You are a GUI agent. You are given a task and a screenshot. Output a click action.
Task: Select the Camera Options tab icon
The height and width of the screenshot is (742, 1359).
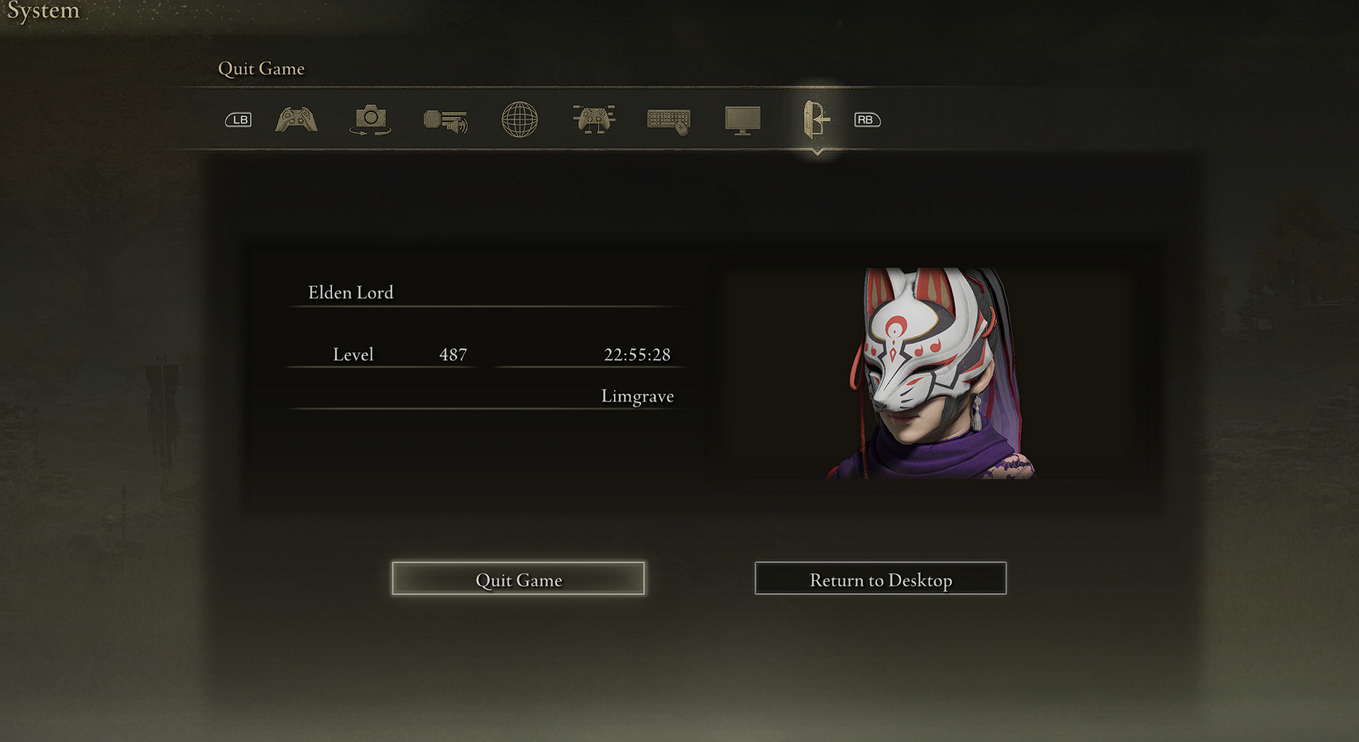point(370,120)
